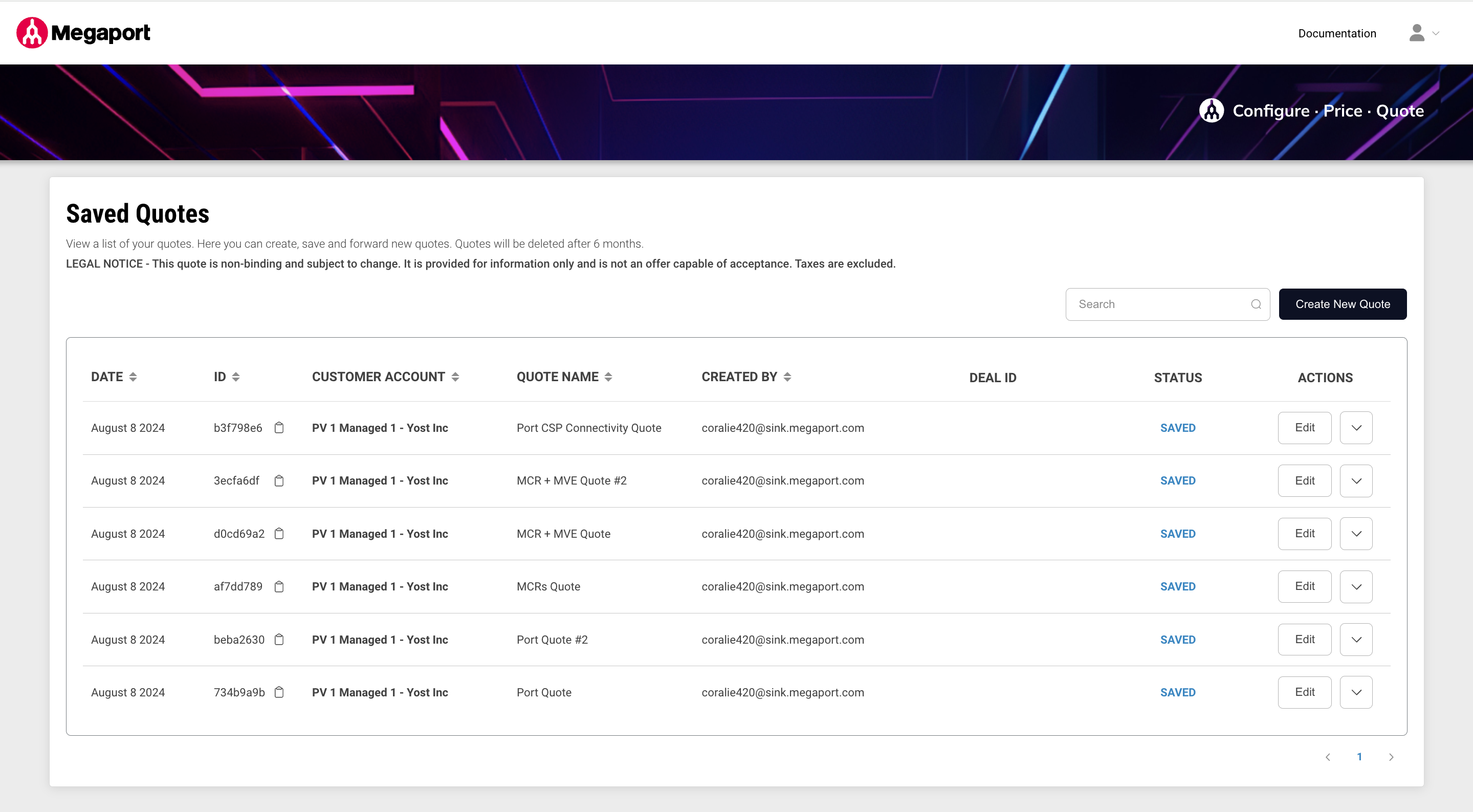Image resolution: width=1473 pixels, height=812 pixels.
Task: Expand actions dropdown for Port CSP Connectivity Quote
Action: [x=1356, y=428]
